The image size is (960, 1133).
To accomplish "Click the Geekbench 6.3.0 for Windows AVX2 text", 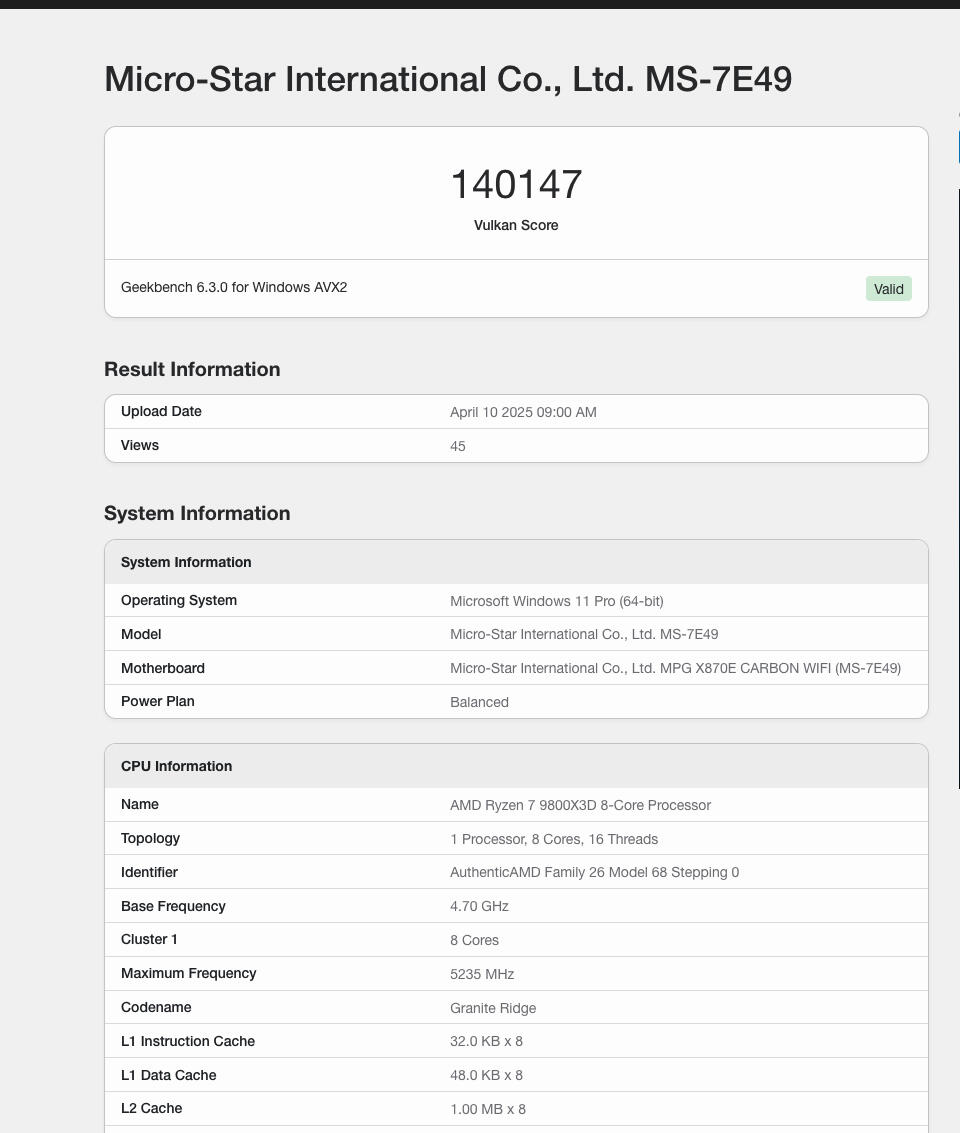I will (x=234, y=287).
